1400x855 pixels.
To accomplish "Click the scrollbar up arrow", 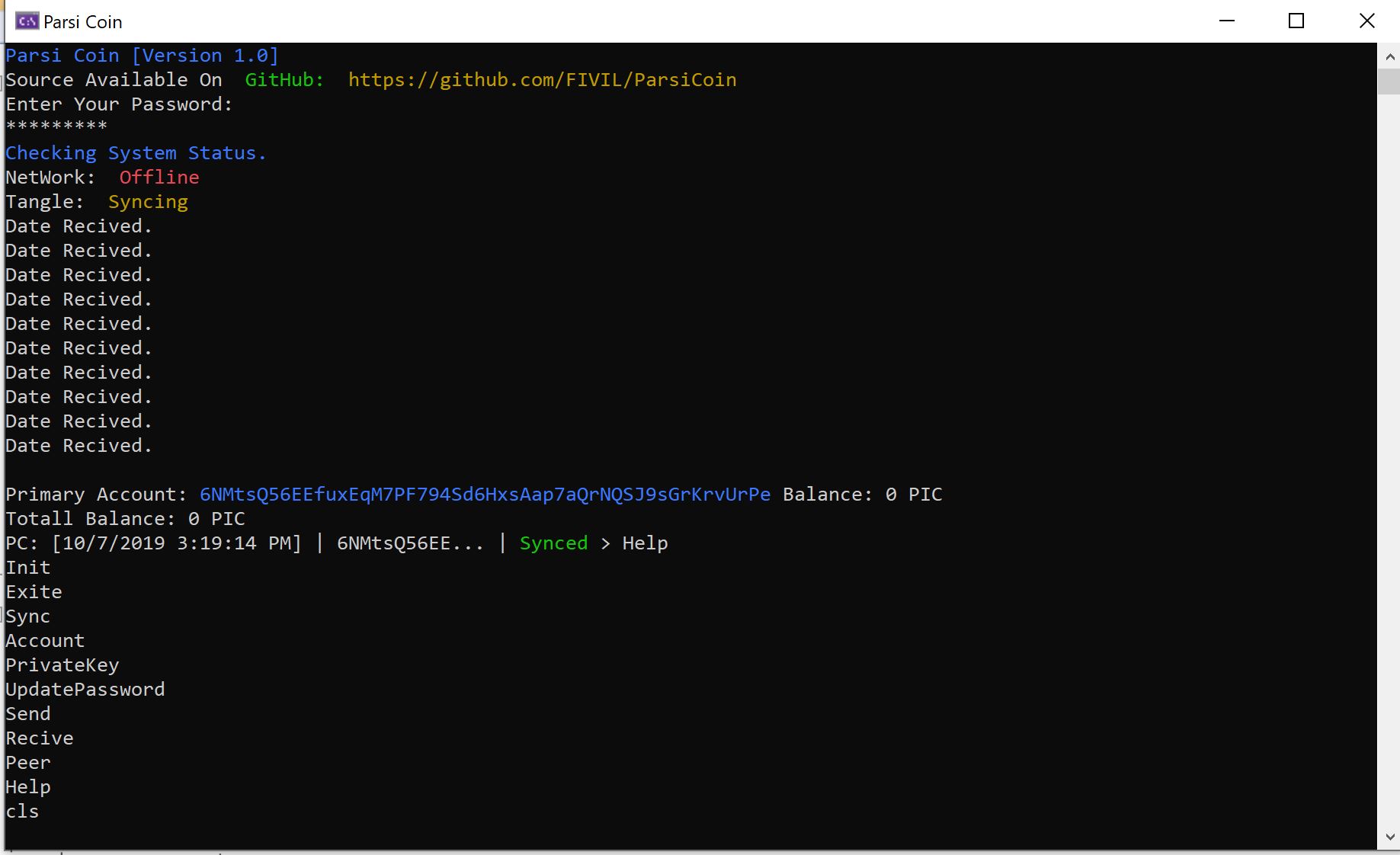I will [1389, 56].
